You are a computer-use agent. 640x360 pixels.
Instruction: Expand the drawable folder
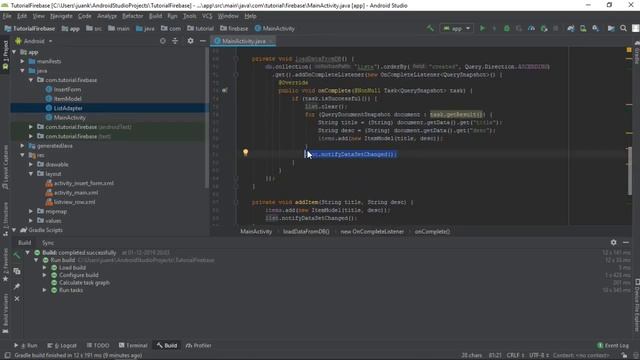pyautogui.click(x=31, y=164)
